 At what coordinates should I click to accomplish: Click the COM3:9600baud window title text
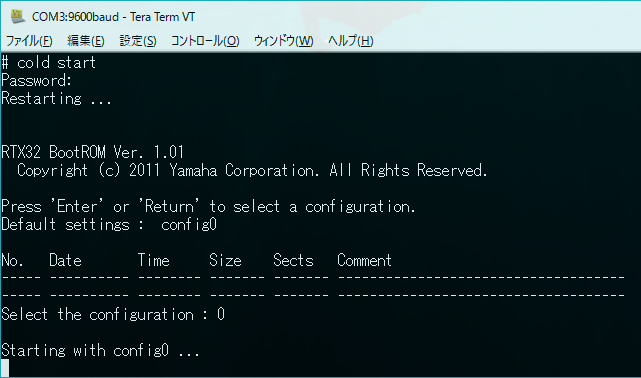click(113, 17)
